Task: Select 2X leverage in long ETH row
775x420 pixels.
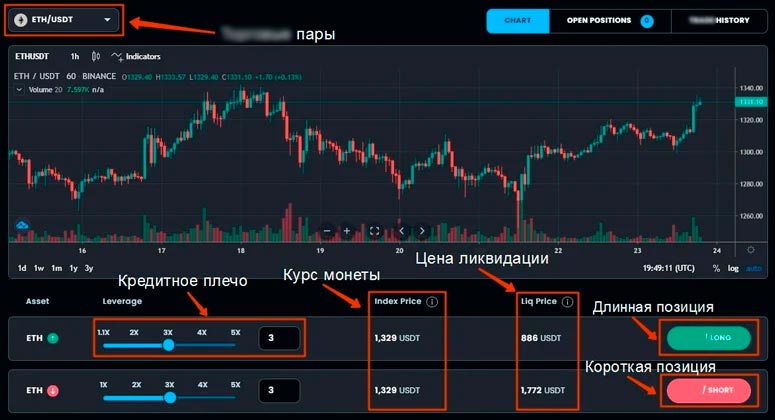Action: [134, 333]
